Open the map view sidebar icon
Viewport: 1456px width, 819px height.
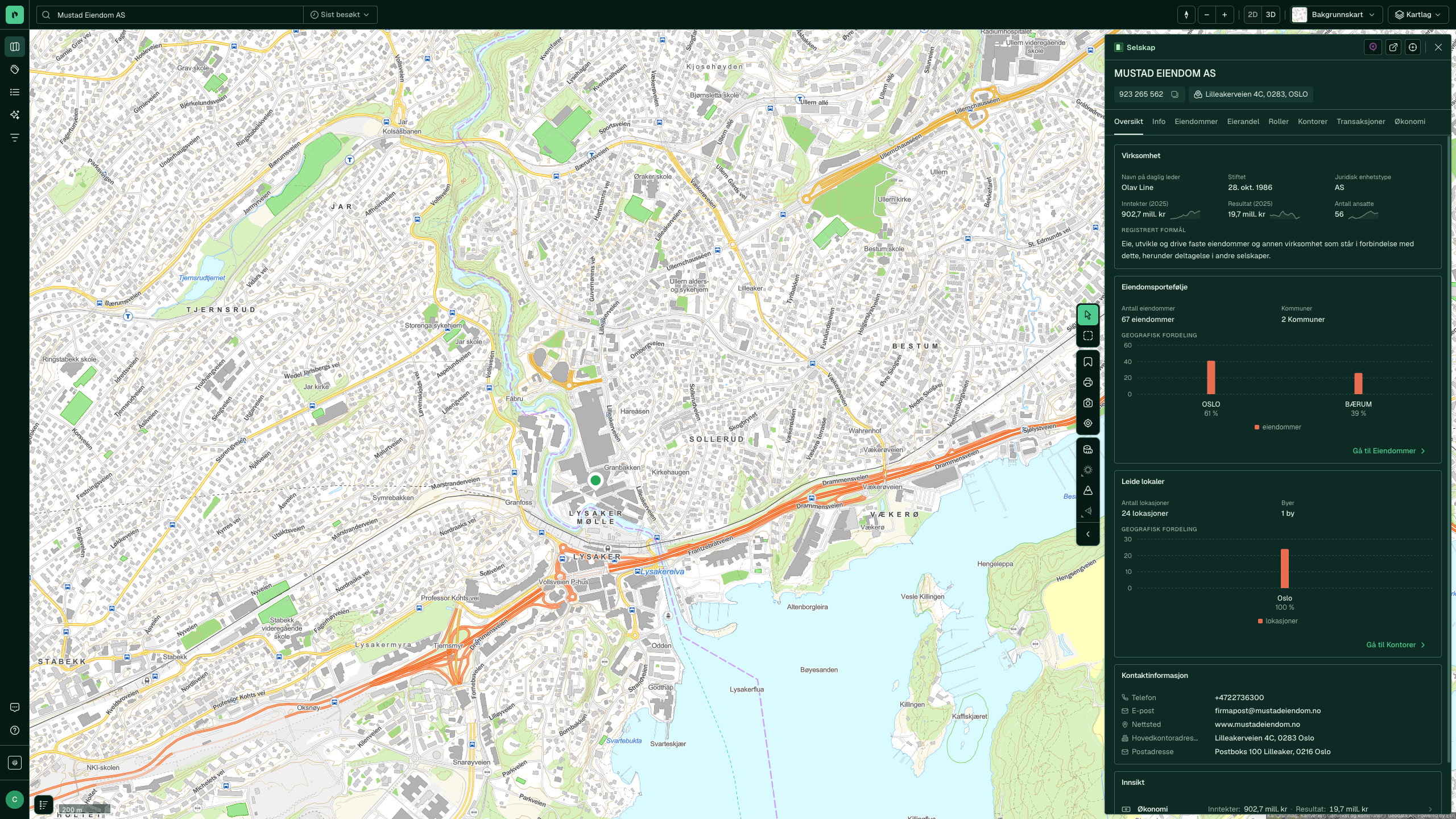point(15,47)
